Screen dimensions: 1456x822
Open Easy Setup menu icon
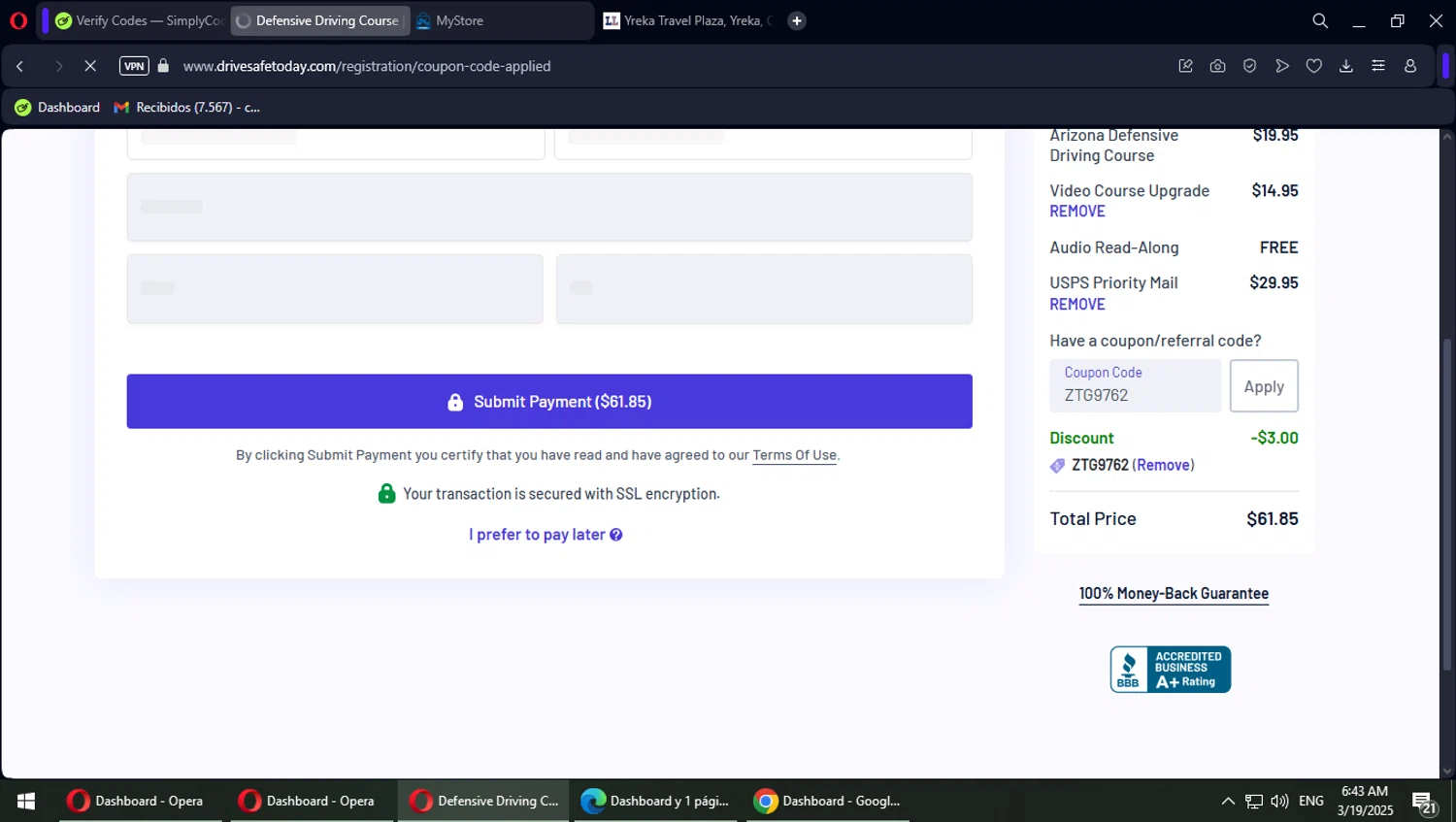[1378, 66]
